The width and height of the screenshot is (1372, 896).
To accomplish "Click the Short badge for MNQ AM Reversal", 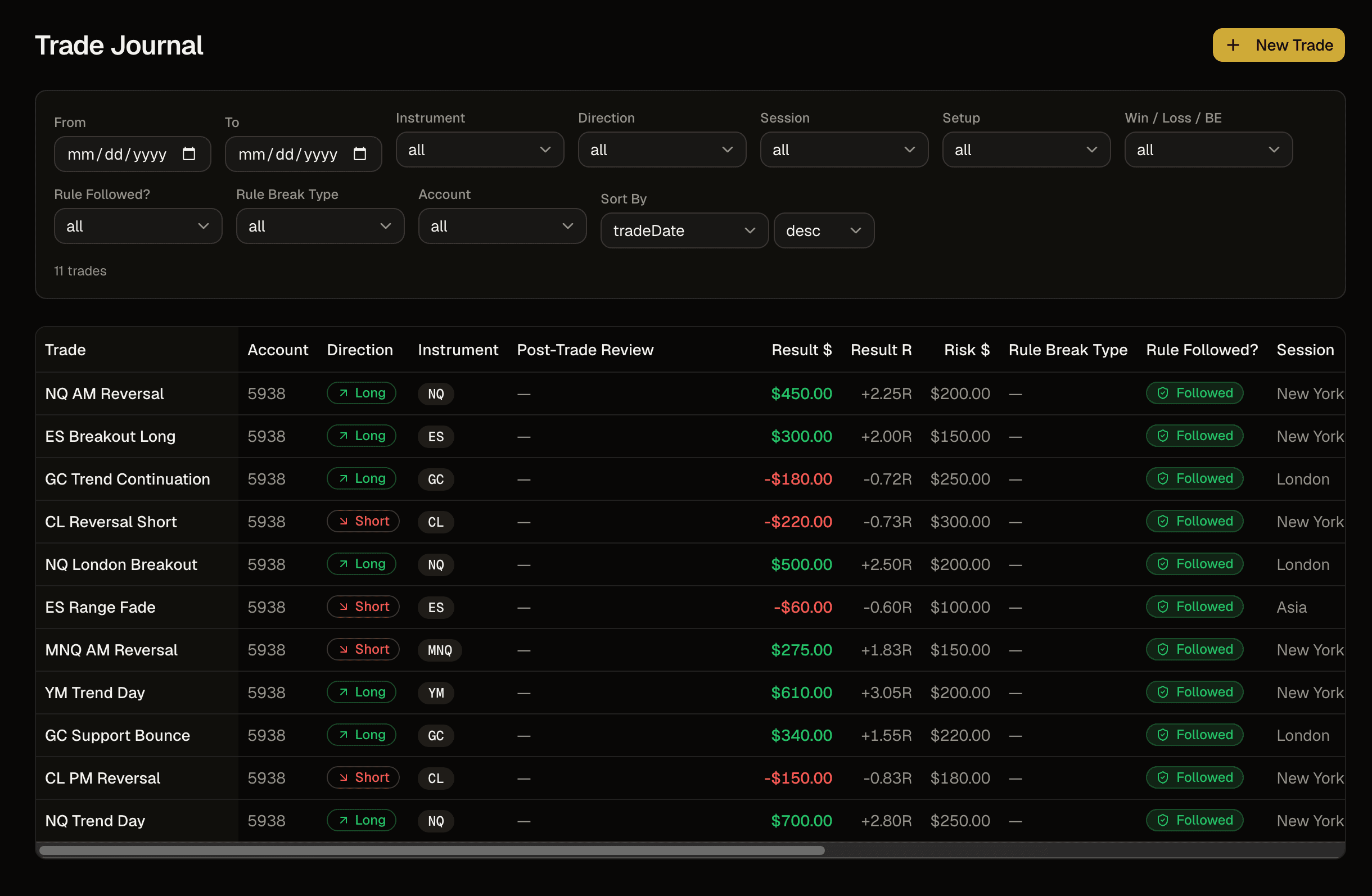I will [x=363, y=649].
